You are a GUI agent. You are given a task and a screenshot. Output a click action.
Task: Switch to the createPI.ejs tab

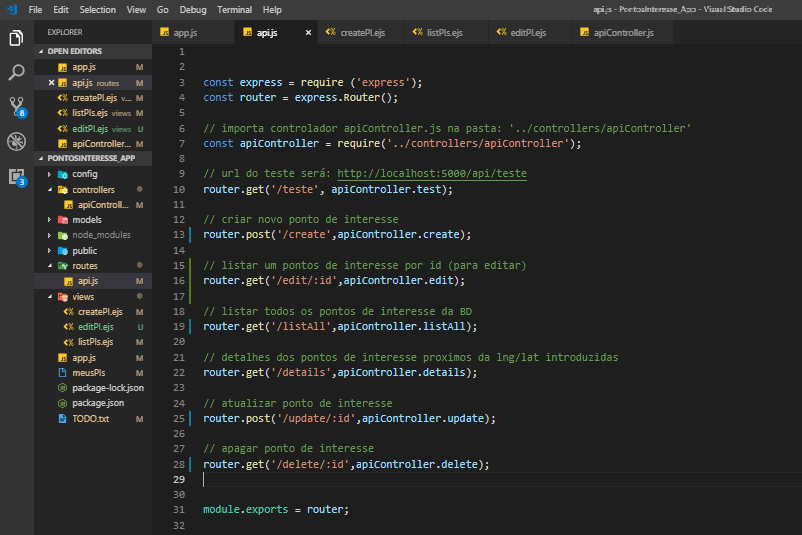click(362, 33)
